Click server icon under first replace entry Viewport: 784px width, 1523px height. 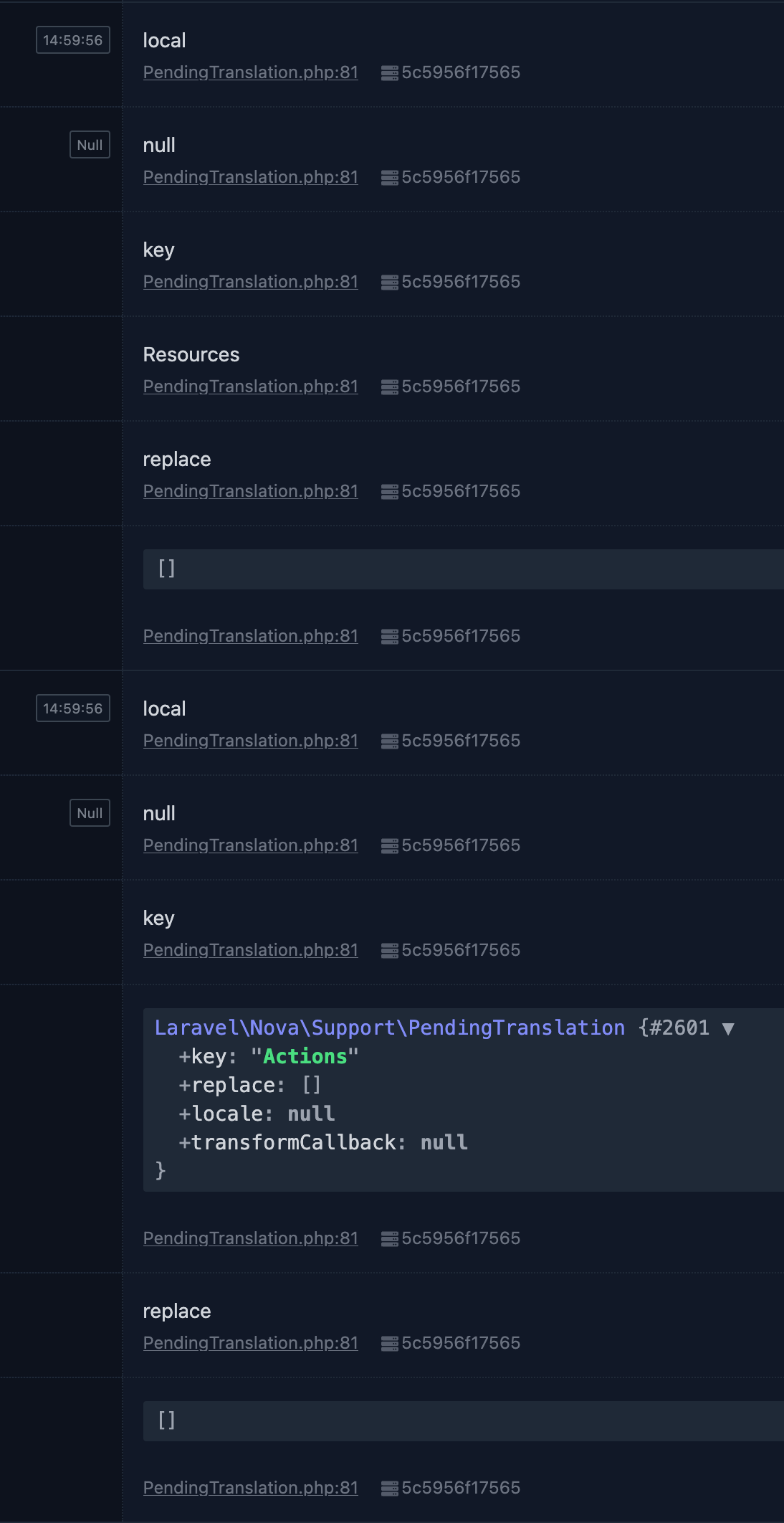click(389, 492)
